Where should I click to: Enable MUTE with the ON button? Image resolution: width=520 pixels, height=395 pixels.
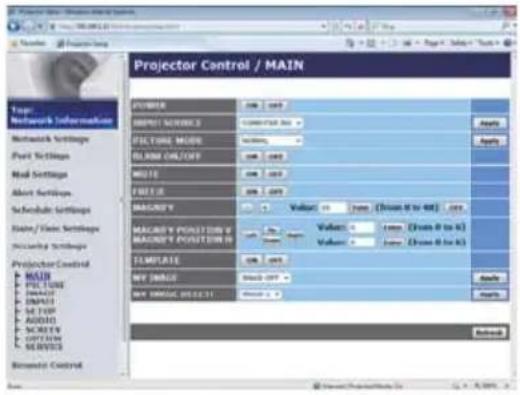pos(252,174)
